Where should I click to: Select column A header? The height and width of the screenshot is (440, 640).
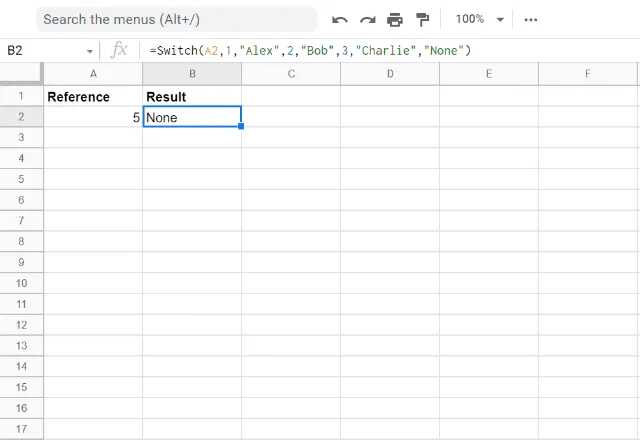(x=93, y=73)
